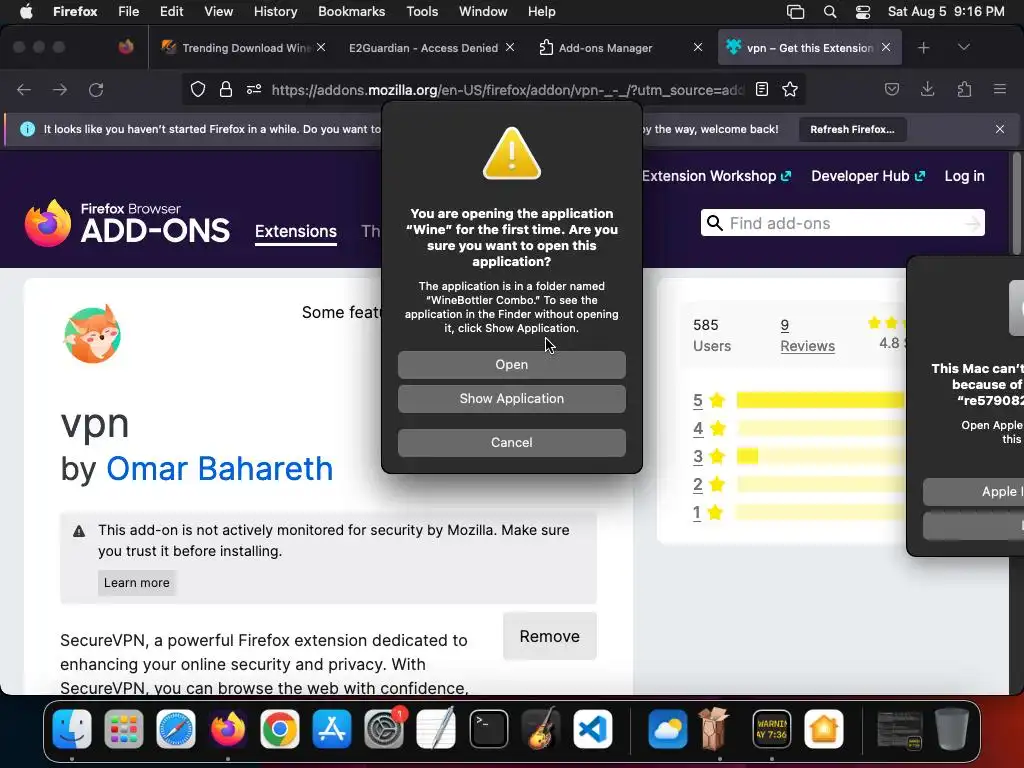This screenshot has width=1024, height=768.
Task: Expand the list all tabs chevron
Action: point(964,47)
